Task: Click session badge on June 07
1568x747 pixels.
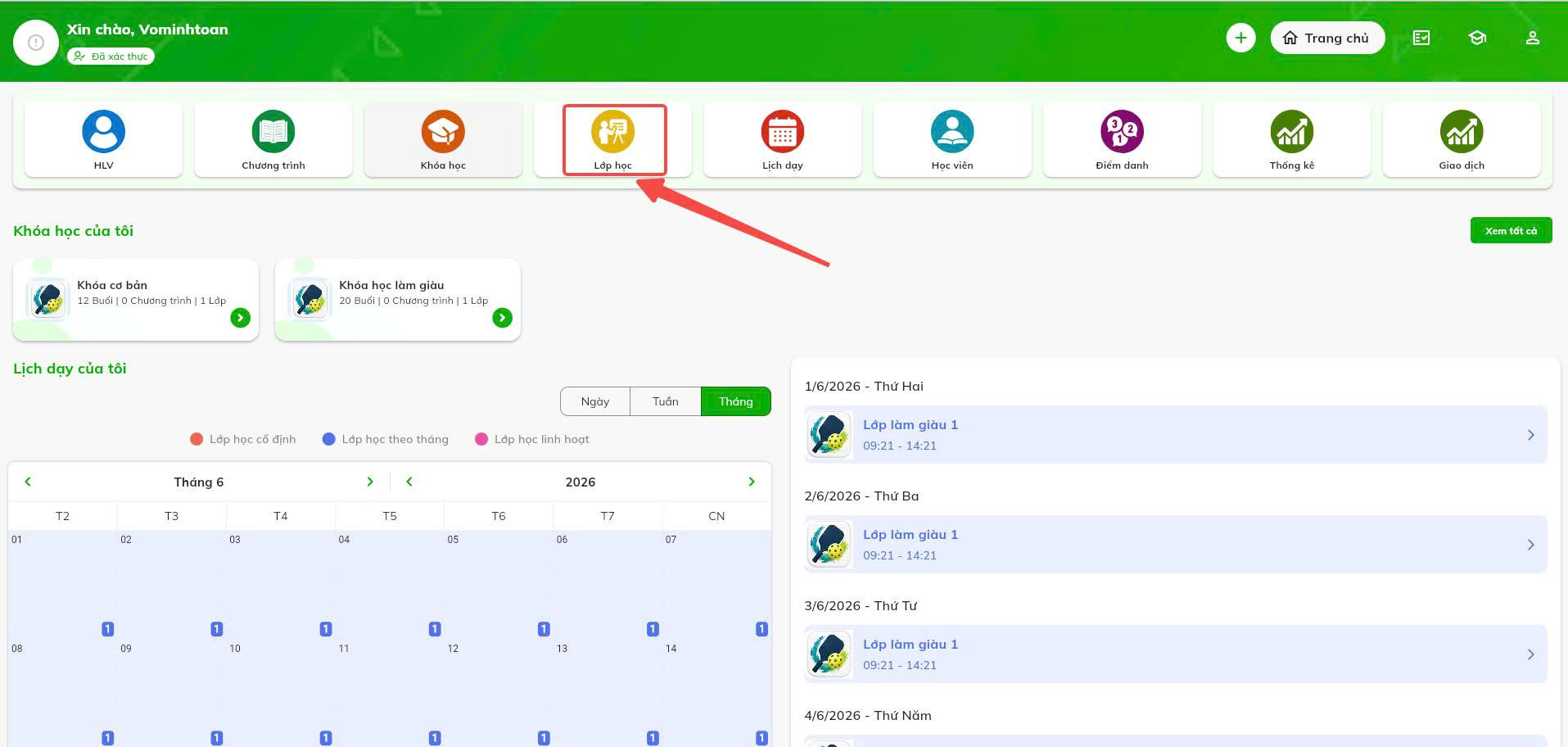Action: [761, 629]
